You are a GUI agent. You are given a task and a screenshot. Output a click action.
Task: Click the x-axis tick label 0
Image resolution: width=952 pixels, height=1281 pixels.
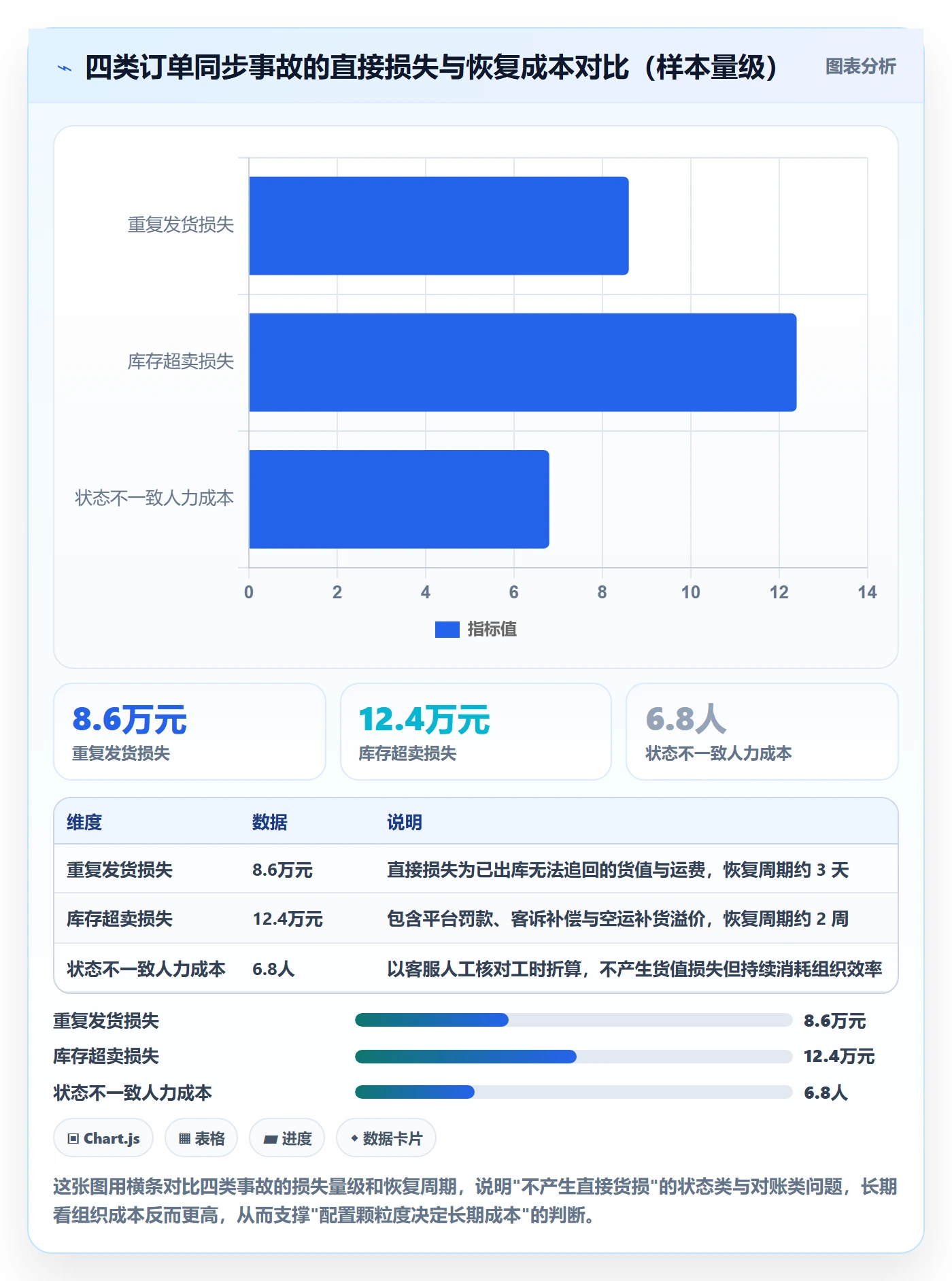249,592
